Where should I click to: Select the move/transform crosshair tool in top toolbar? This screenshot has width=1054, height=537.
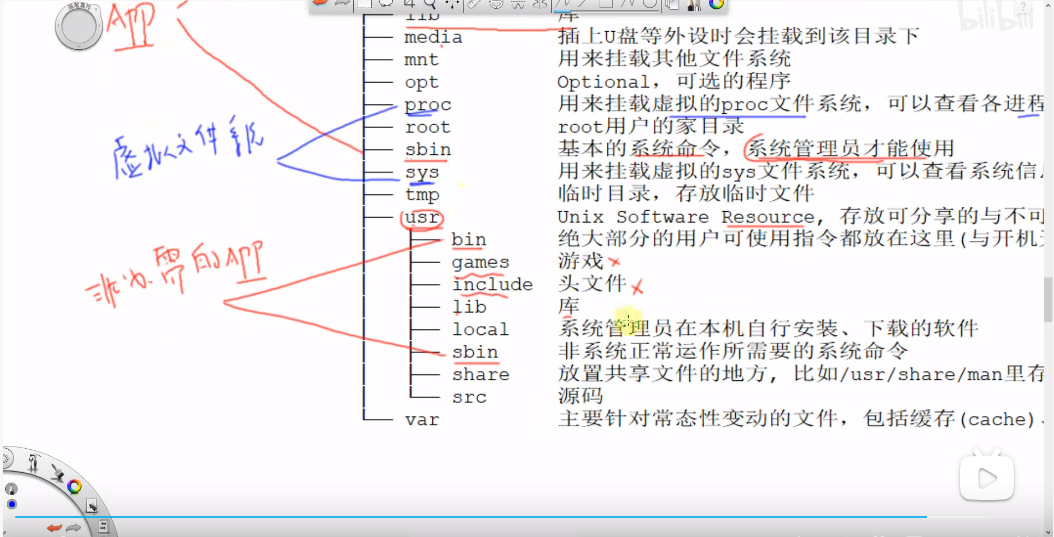[x=452, y=4]
